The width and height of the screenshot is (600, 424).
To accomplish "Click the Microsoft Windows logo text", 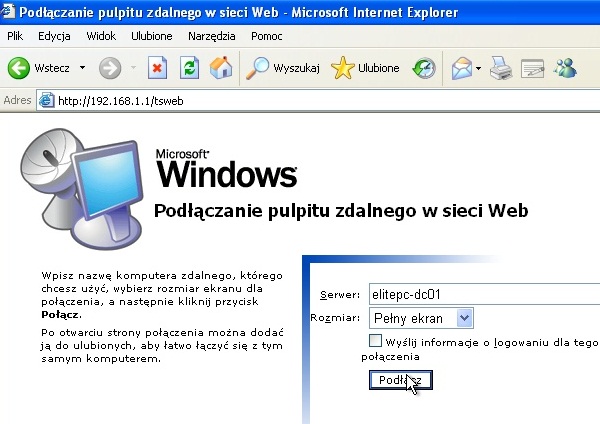I will [227, 169].
